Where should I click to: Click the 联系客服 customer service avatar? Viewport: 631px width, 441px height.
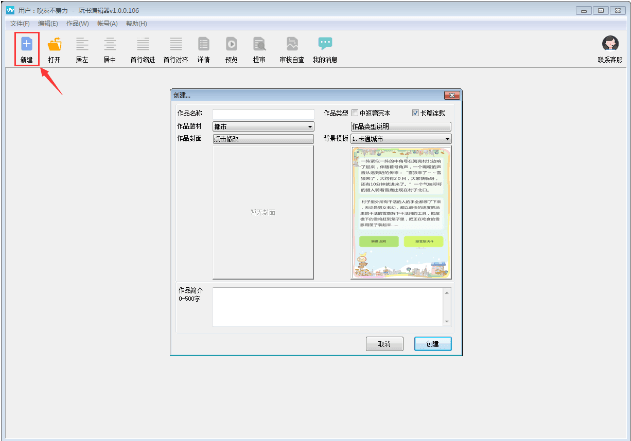point(609,45)
